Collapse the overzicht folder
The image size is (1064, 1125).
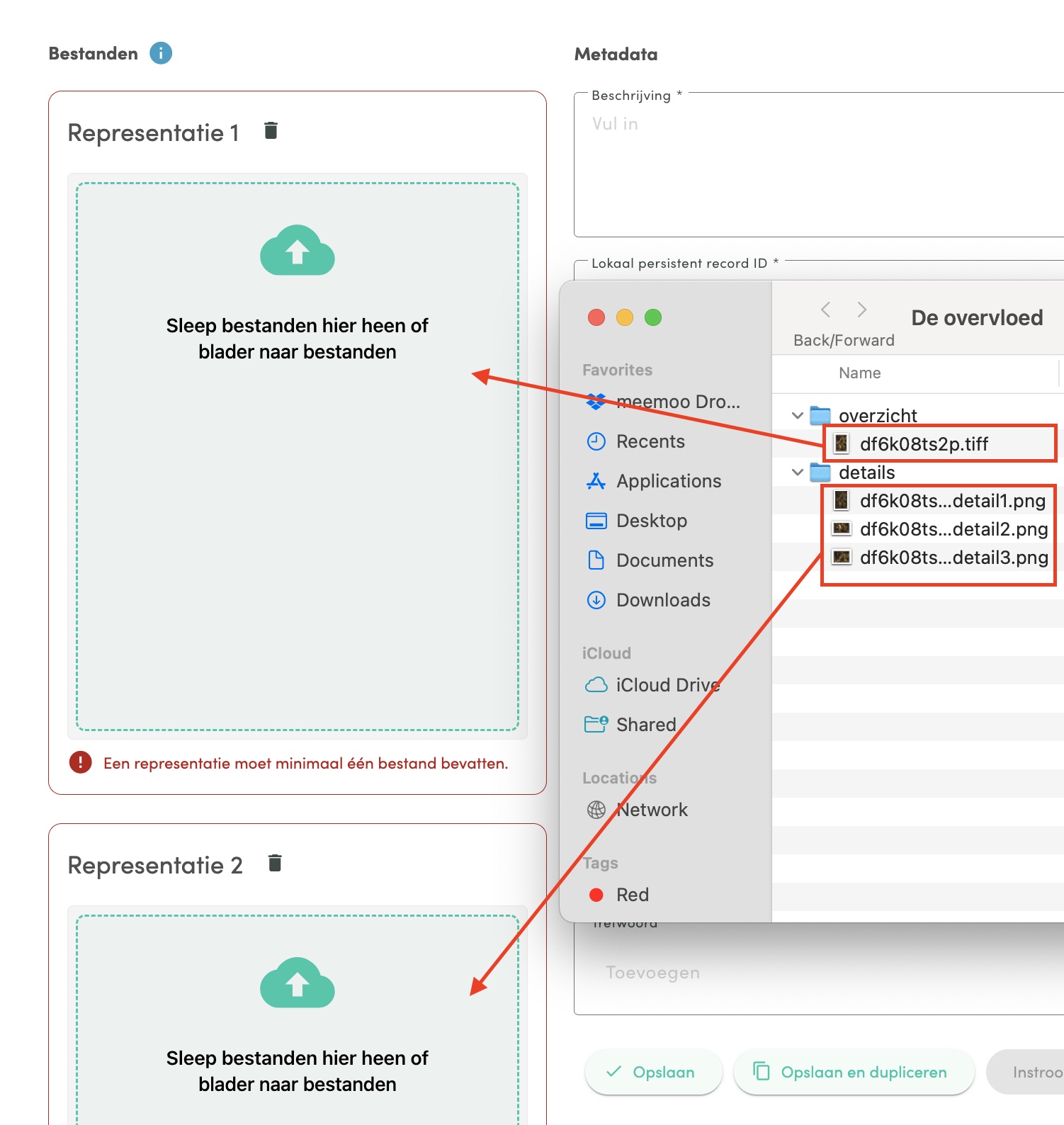(x=798, y=415)
